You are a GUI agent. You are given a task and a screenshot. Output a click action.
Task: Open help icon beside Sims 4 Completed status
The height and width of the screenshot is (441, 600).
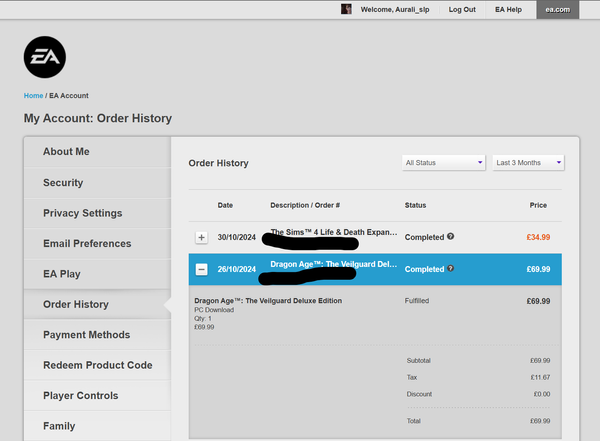[x=450, y=237]
